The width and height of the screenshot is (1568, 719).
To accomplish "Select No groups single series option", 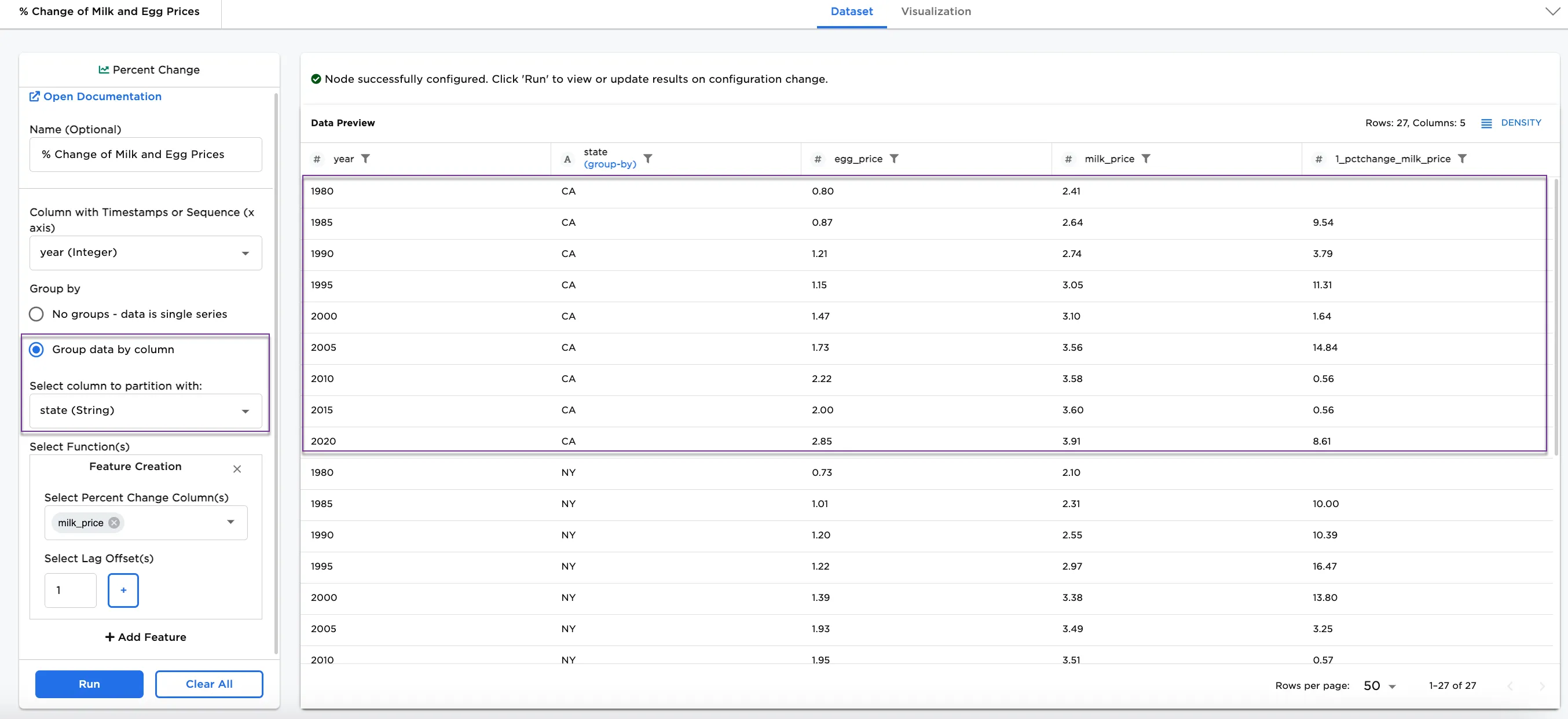I will (36, 314).
